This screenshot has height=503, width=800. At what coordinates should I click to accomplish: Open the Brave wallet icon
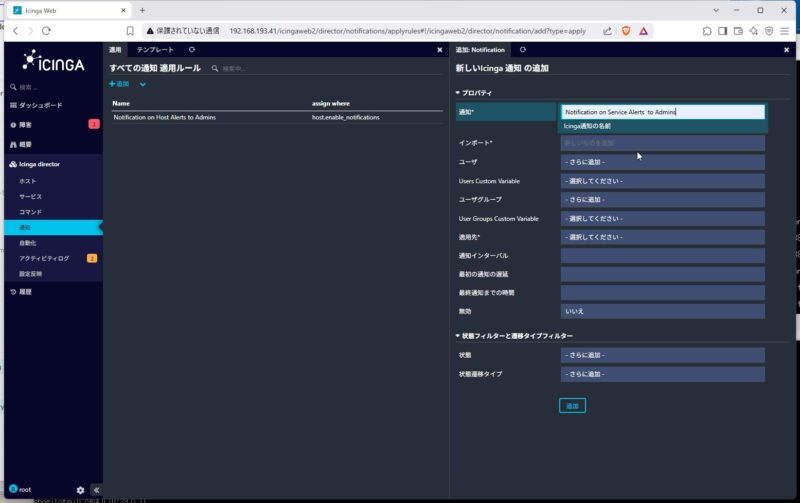click(x=738, y=31)
